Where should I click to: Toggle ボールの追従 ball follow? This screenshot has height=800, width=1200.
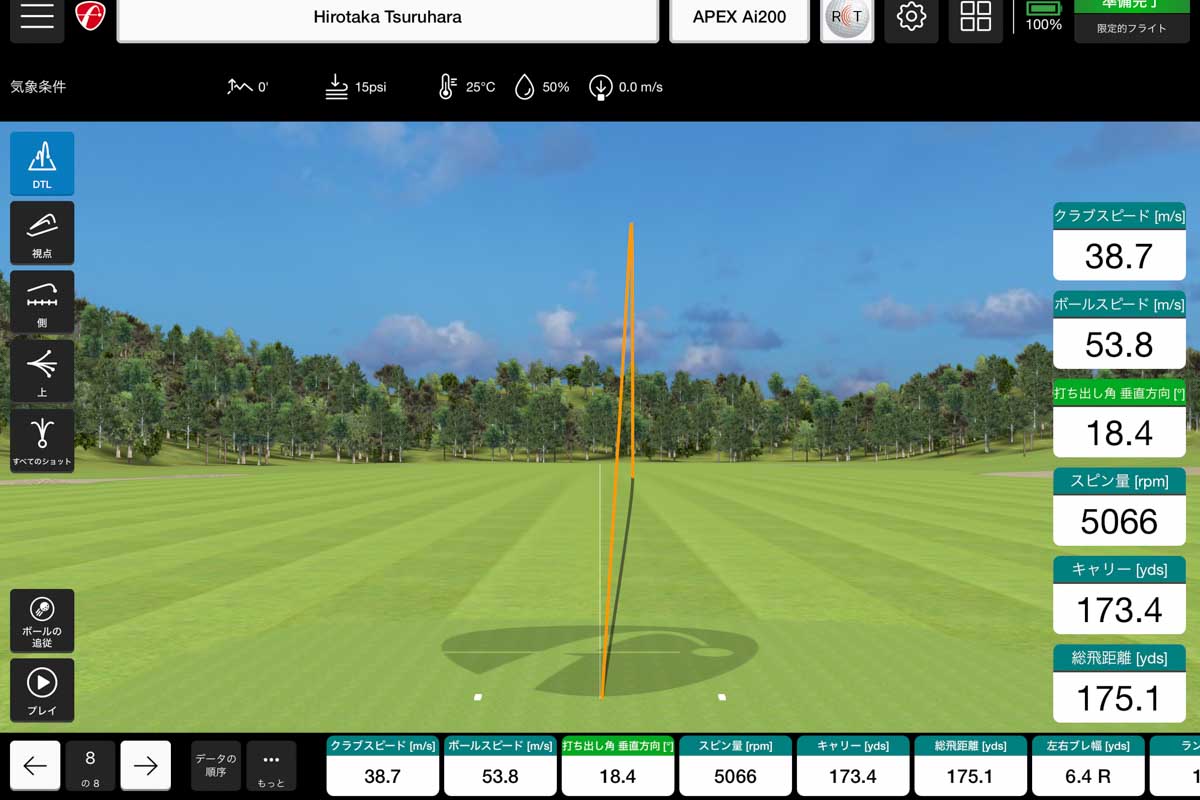click(x=42, y=621)
